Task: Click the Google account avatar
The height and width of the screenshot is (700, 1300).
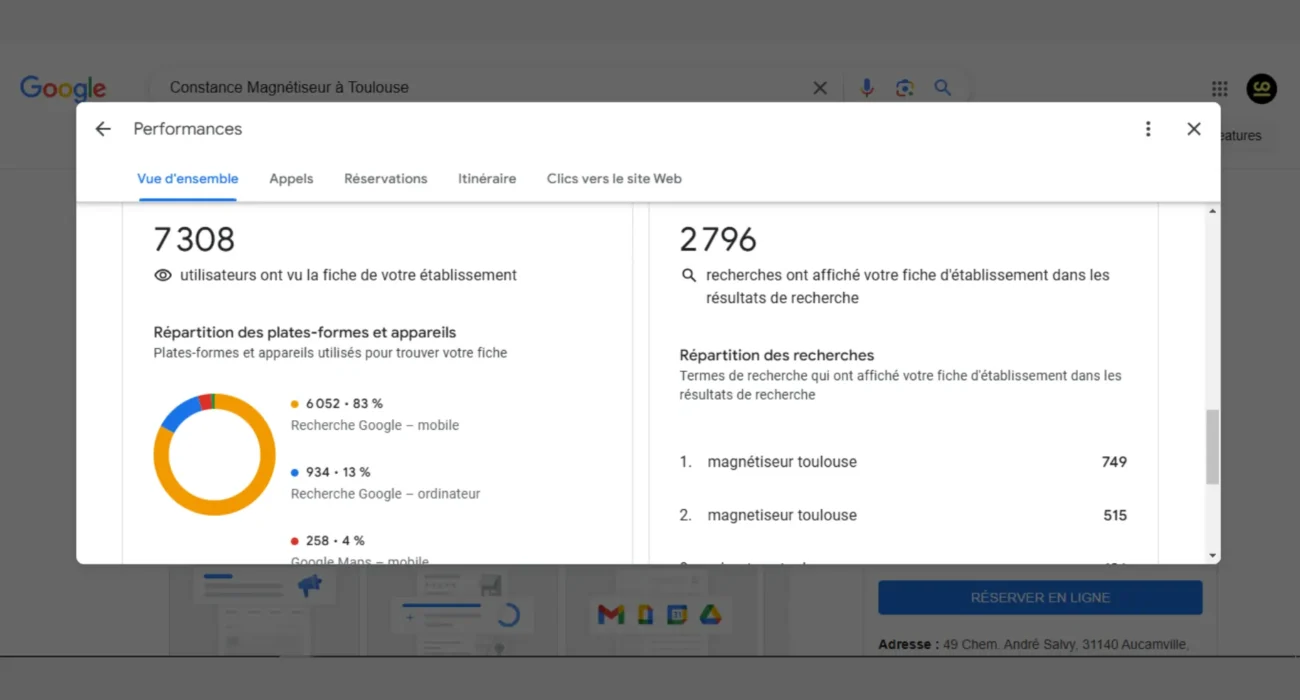Action: tap(1261, 89)
